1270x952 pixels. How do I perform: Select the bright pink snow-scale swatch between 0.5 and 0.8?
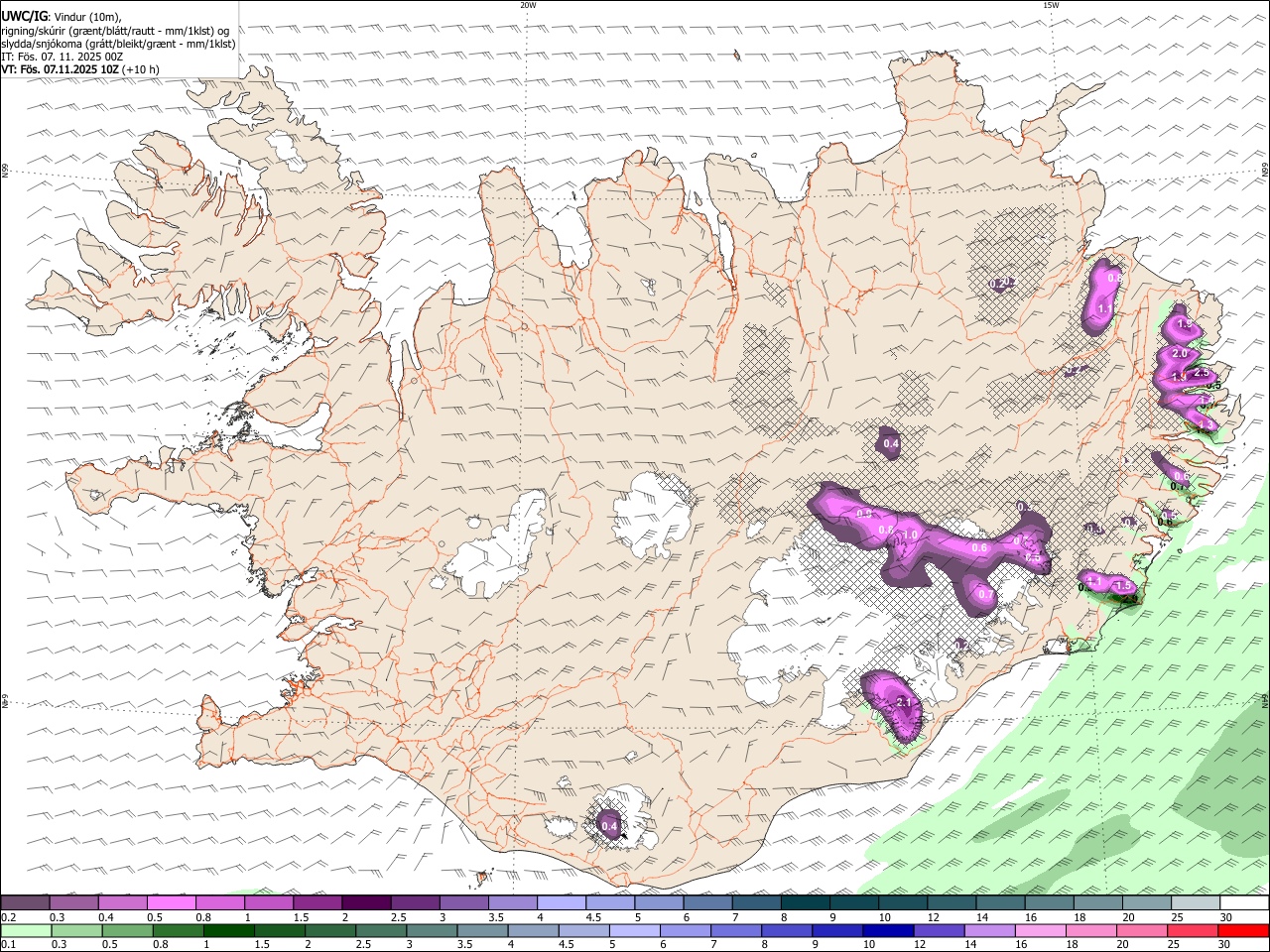tap(172, 902)
